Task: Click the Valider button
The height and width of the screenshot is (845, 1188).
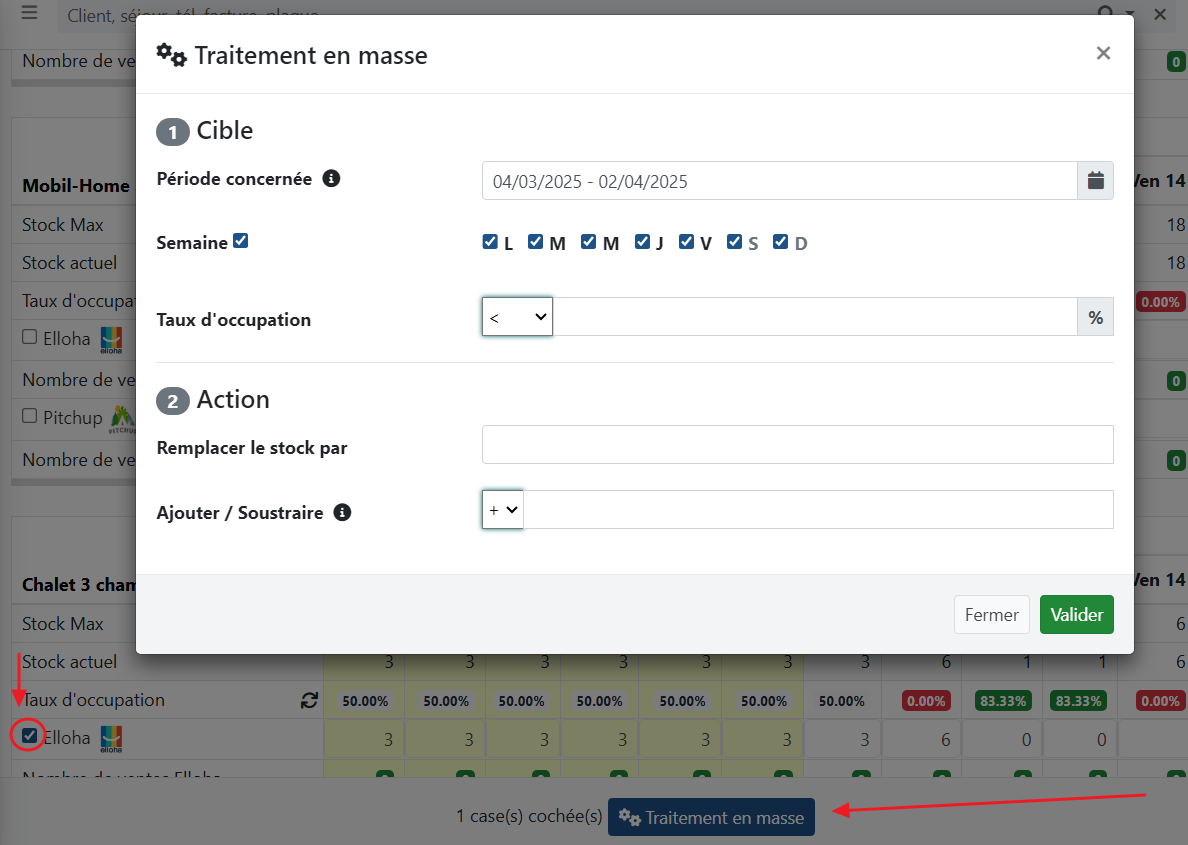Action: (1076, 615)
